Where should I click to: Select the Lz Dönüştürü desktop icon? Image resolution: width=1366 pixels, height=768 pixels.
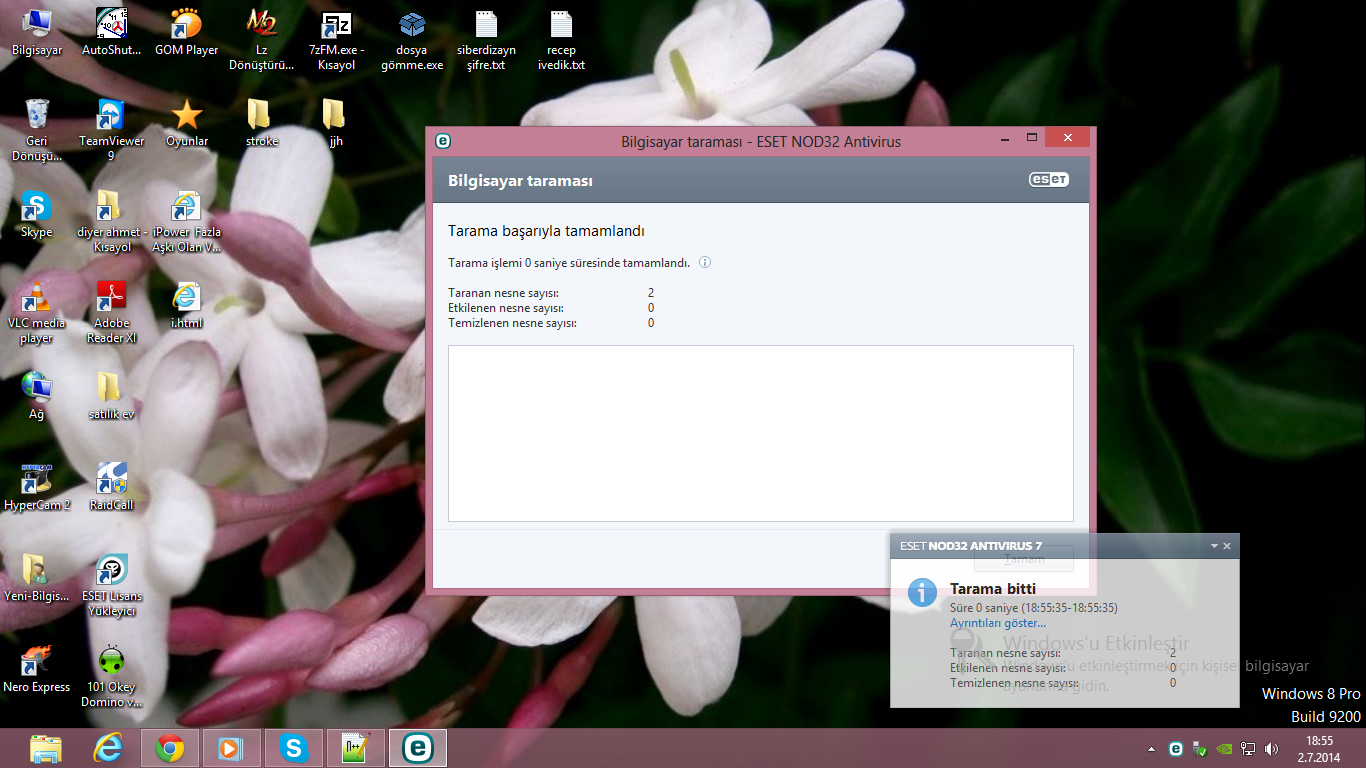(x=261, y=40)
